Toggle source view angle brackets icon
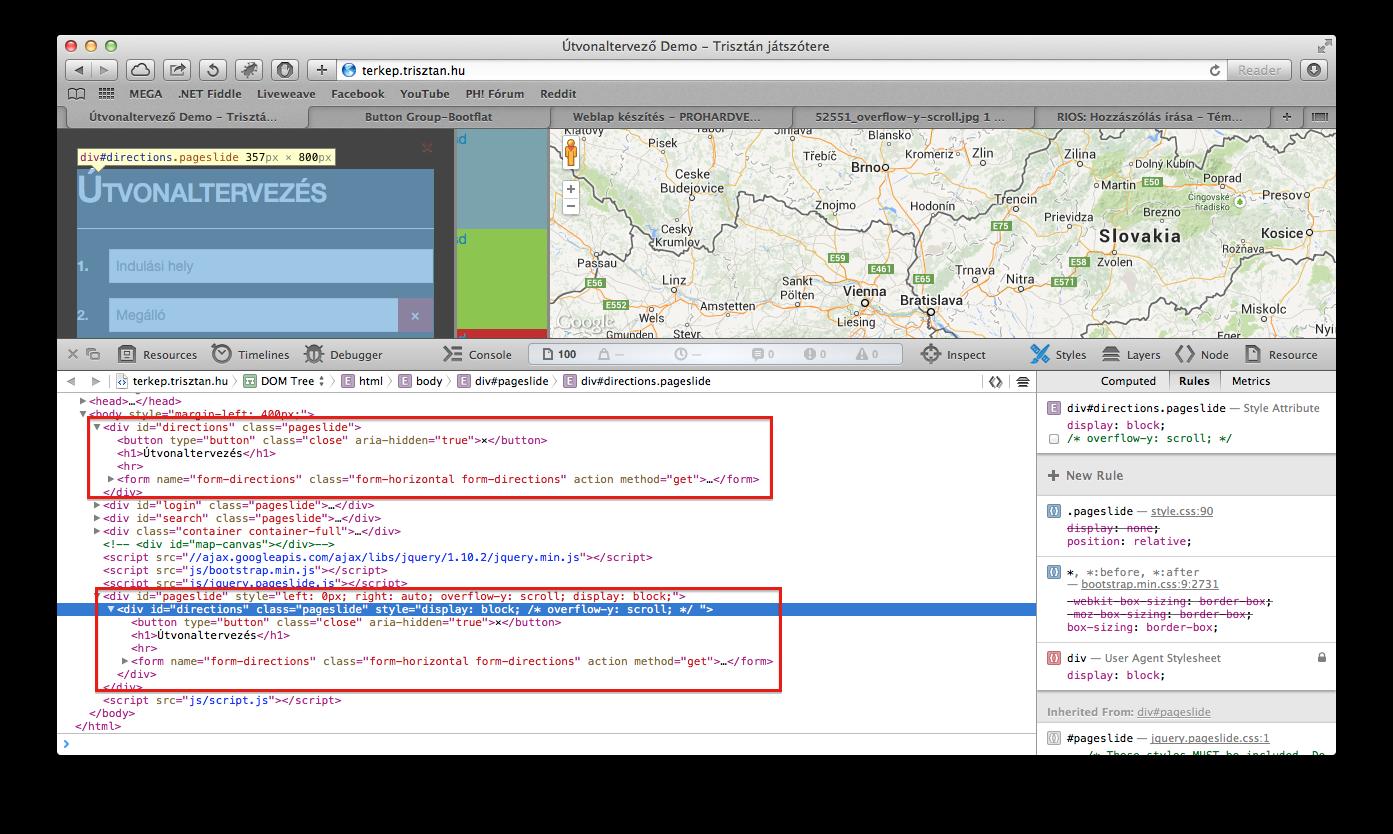Viewport: 1393px width, 834px height. pyautogui.click(x=996, y=381)
